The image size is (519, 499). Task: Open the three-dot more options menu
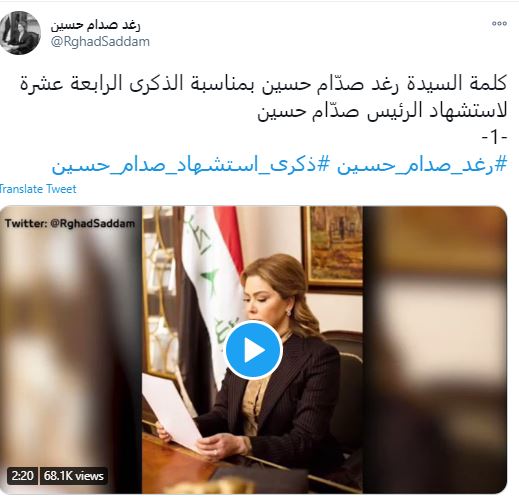click(x=499, y=23)
